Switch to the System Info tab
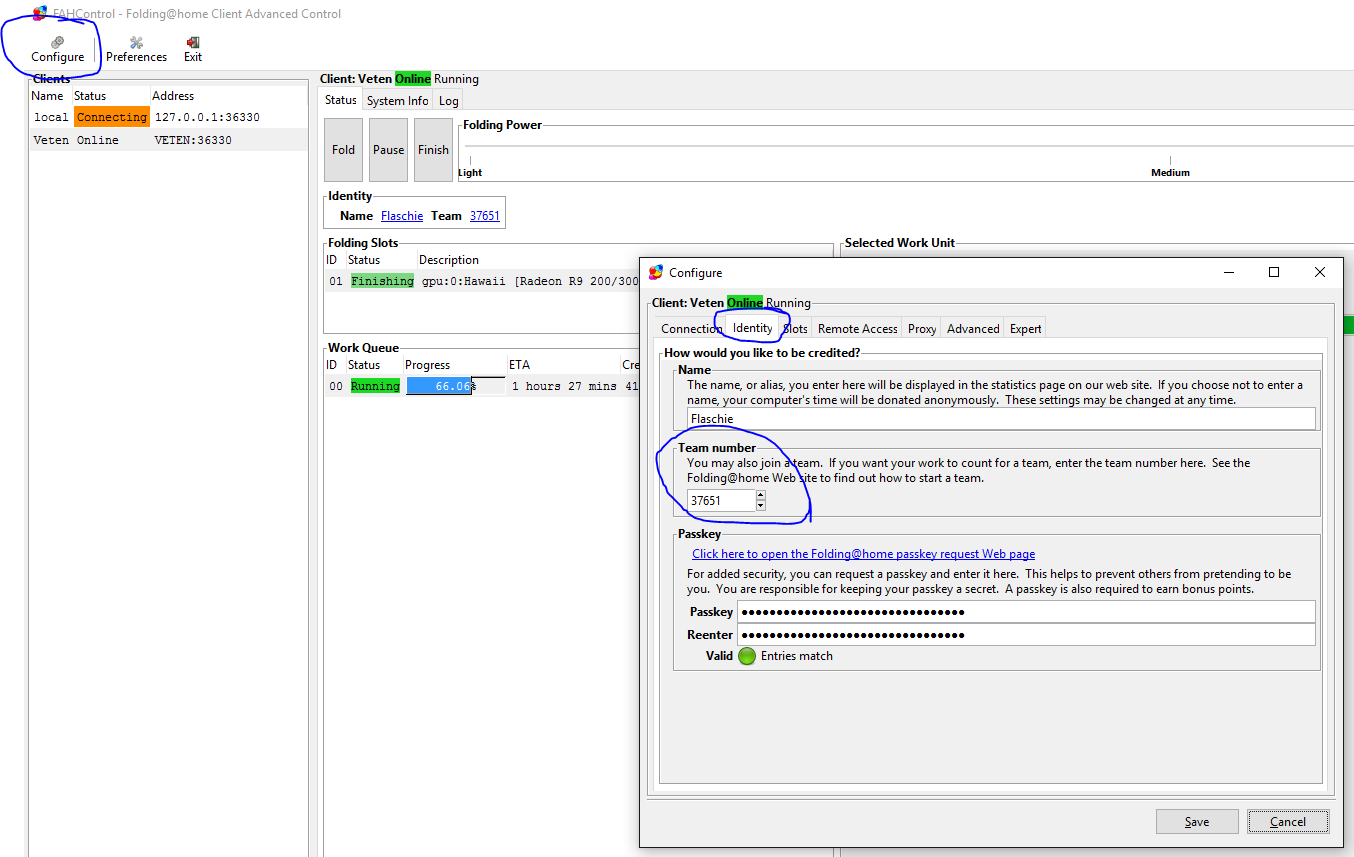The image size is (1354, 857). (397, 101)
